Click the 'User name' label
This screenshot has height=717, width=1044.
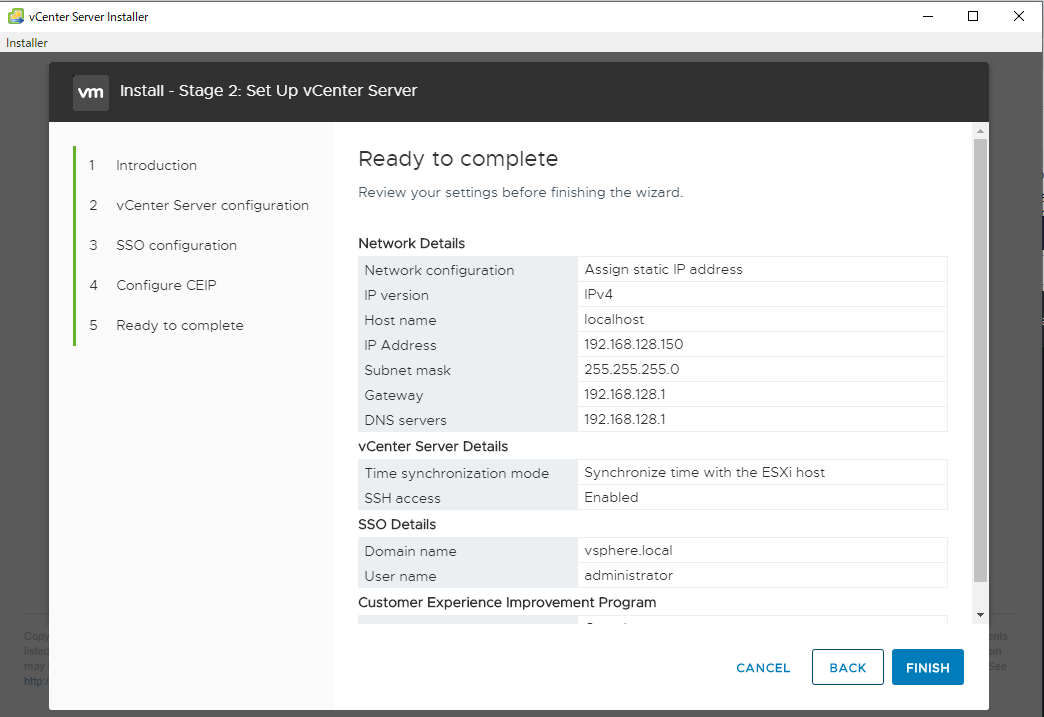400,576
